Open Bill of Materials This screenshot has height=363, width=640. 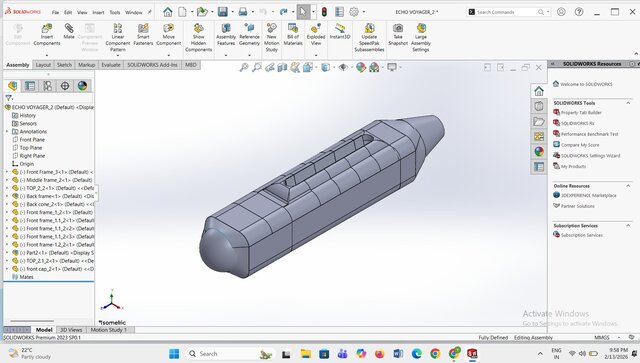(293, 34)
